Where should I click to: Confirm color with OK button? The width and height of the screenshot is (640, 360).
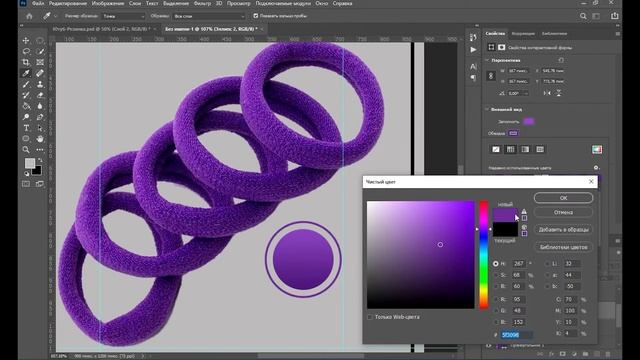tap(563, 198)
